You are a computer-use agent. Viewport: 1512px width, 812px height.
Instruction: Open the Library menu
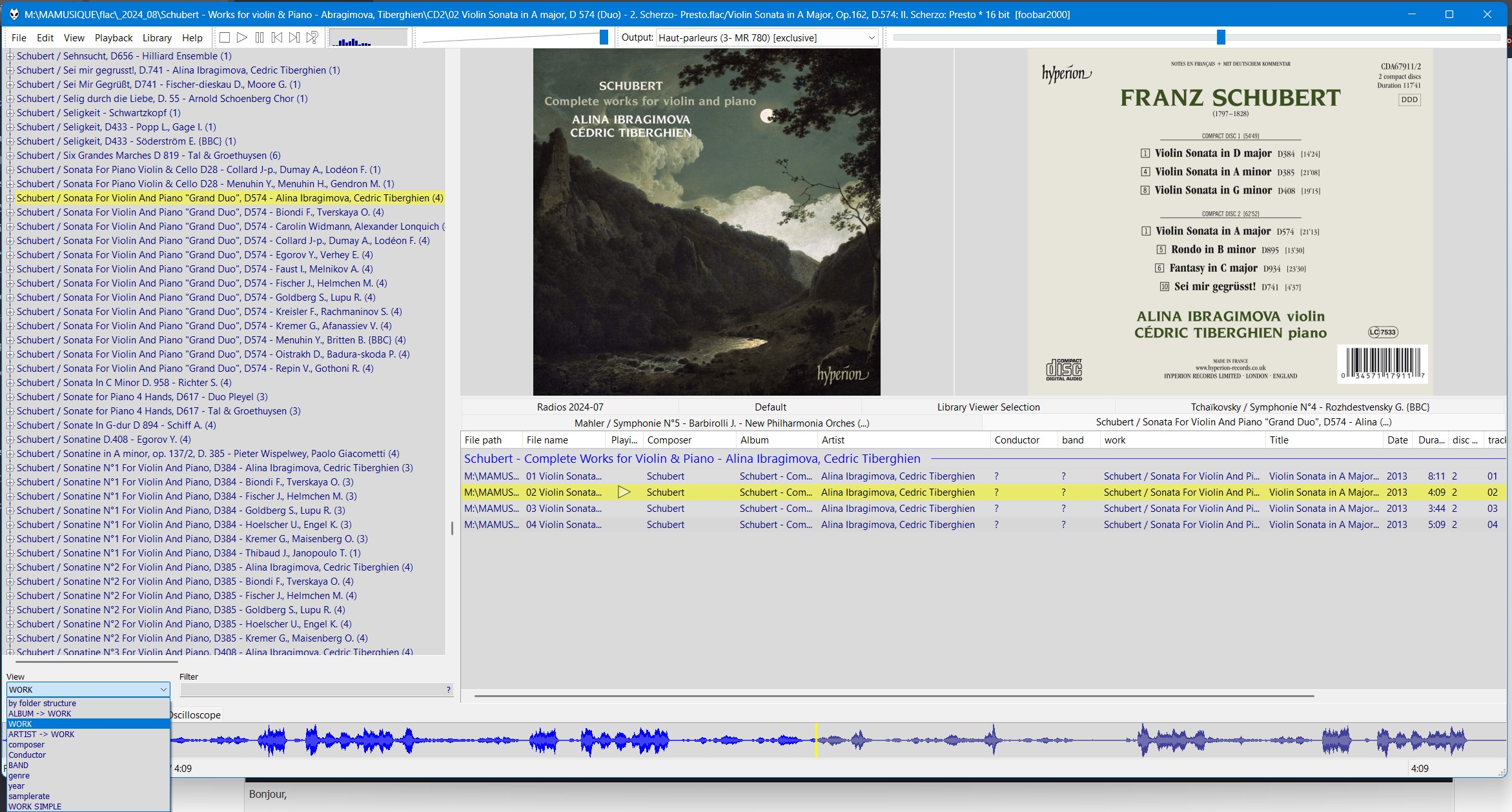(157, 38)
